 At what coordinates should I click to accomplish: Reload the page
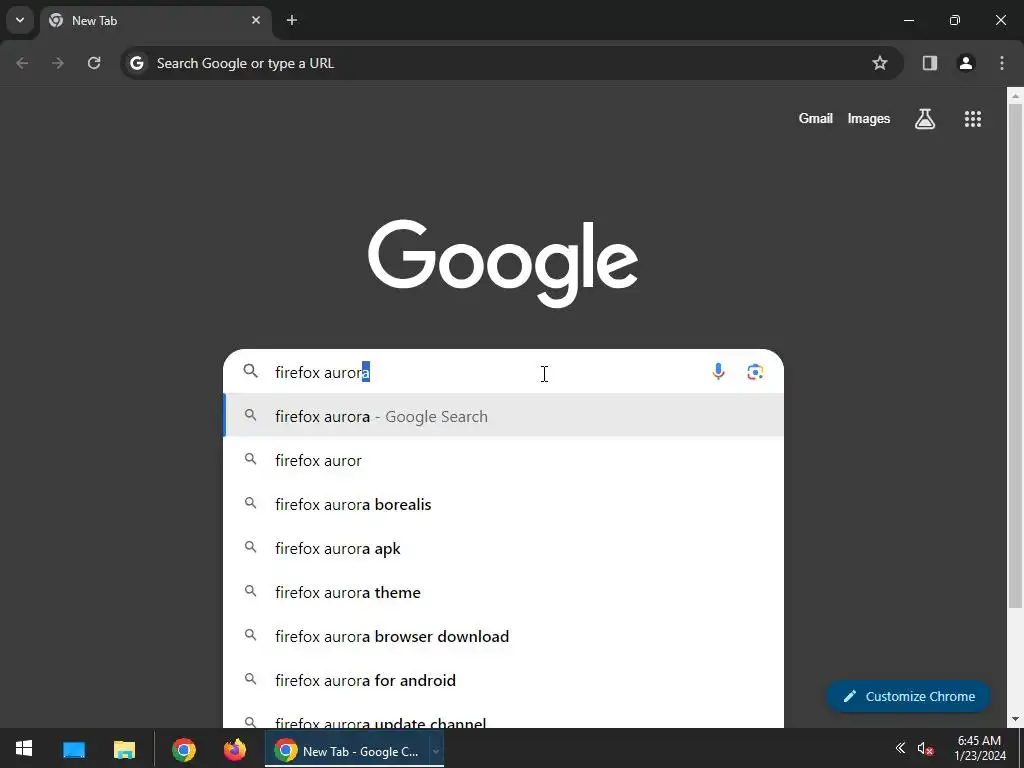tap(94, 63)
